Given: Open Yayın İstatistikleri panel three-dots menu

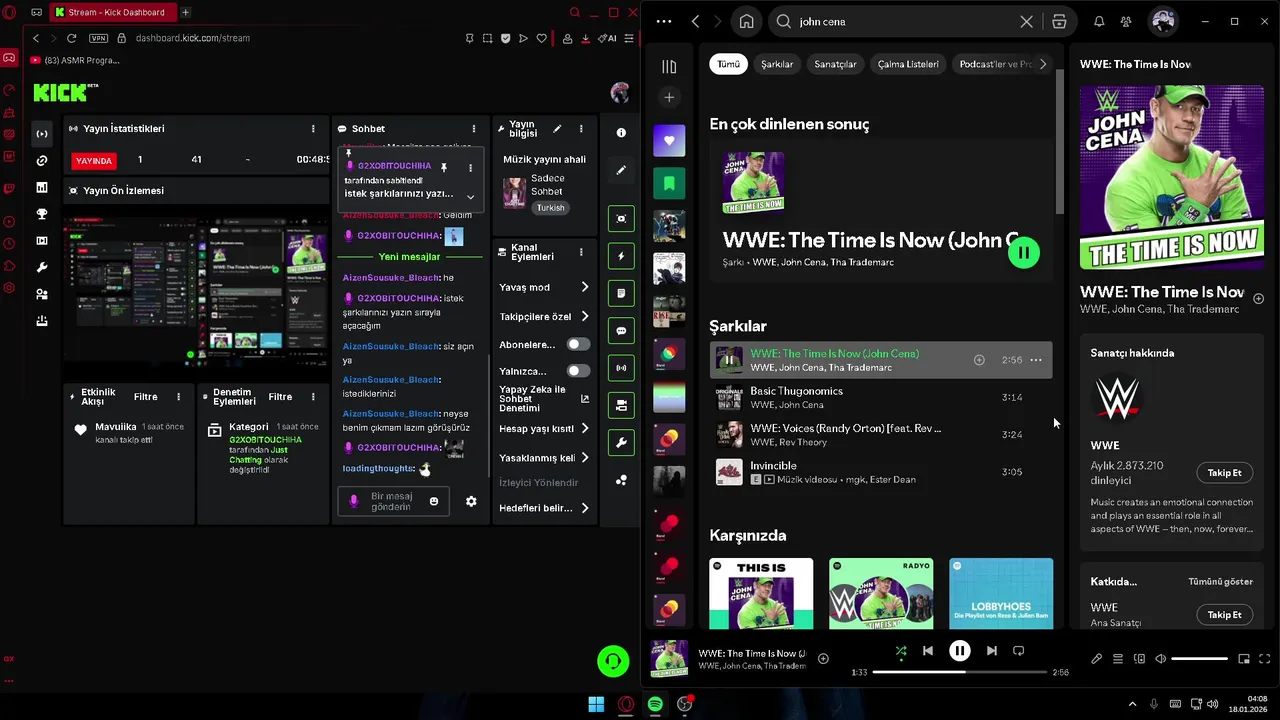Looking at the screenshot, I should [x=313, y=129].
